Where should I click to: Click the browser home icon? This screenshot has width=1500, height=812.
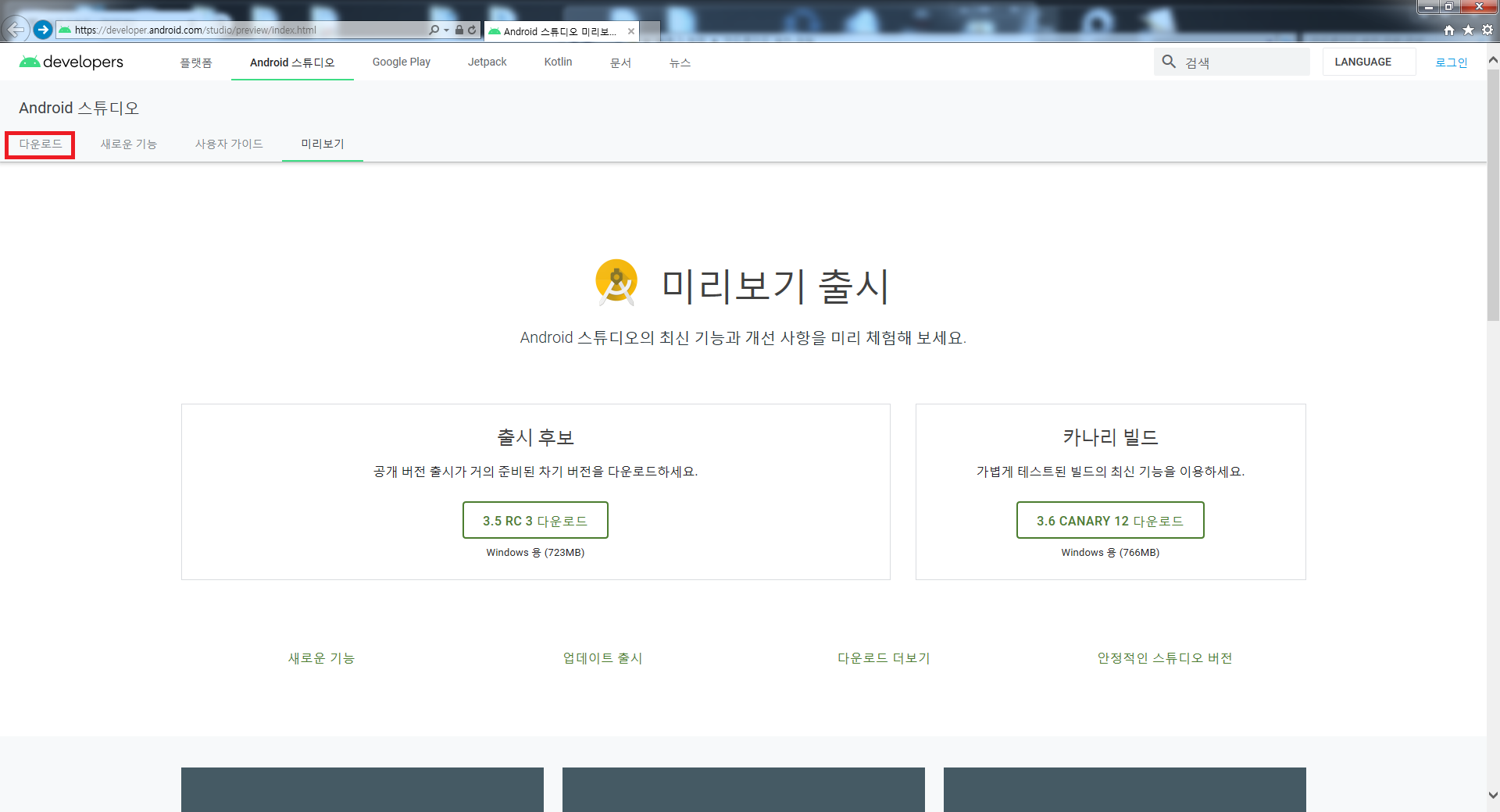(x=1449, y=30)
